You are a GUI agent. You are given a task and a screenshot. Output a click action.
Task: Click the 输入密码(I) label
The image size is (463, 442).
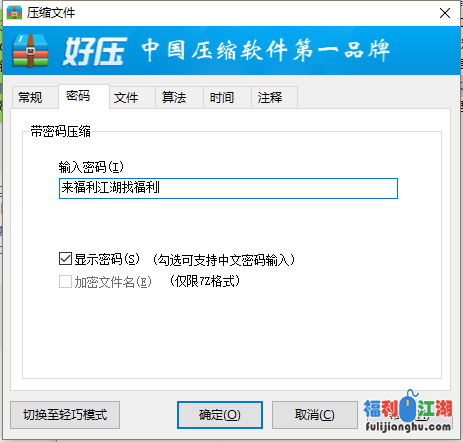(x=91, y=167)
